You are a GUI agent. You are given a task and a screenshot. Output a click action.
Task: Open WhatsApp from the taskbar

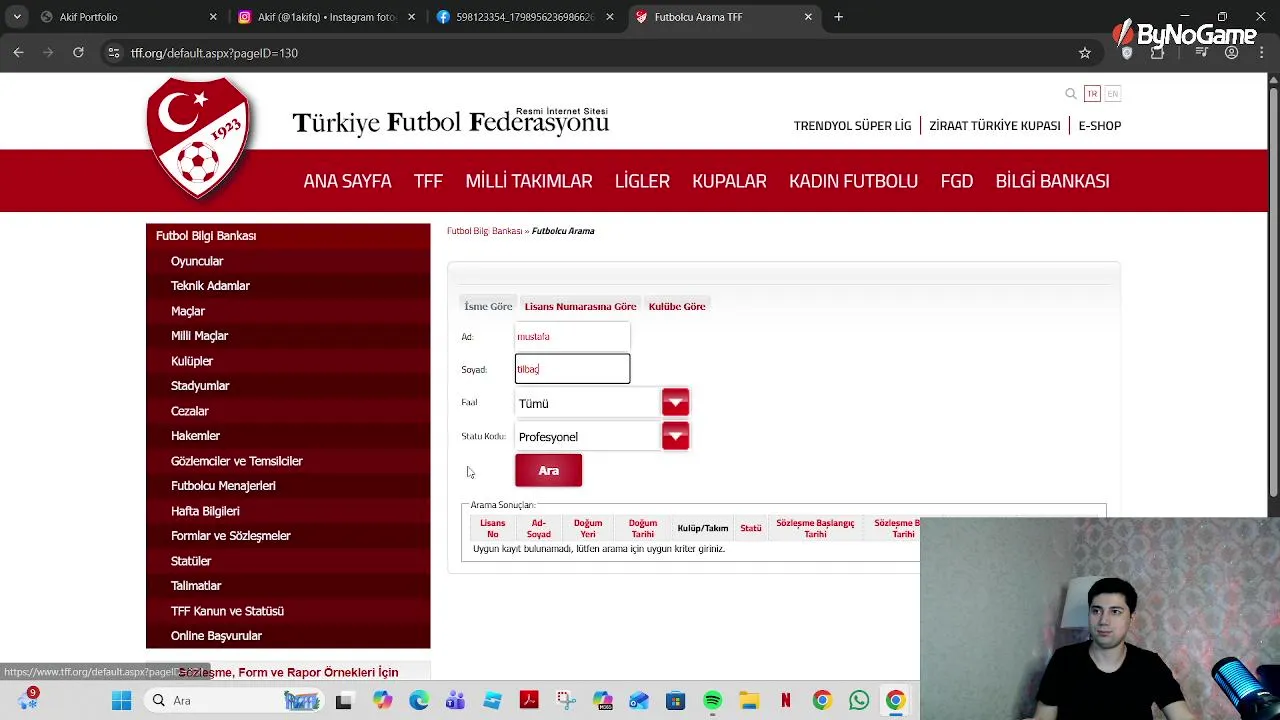point(859,701)
